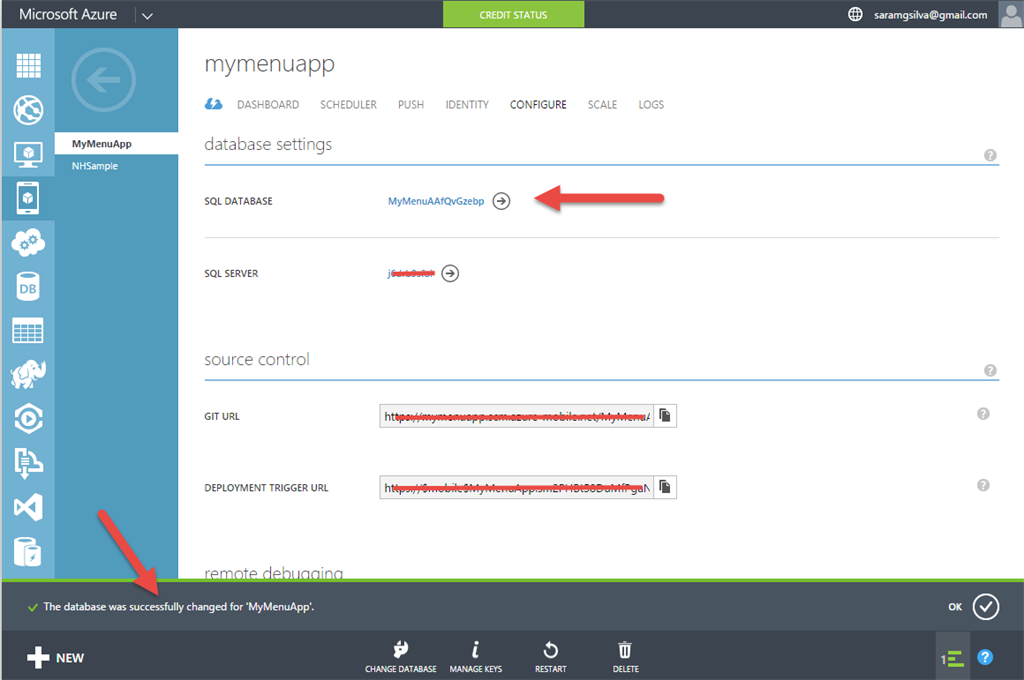Click Delete command
This screenshot has width=1024, height=680.
(x=625, y=656)
